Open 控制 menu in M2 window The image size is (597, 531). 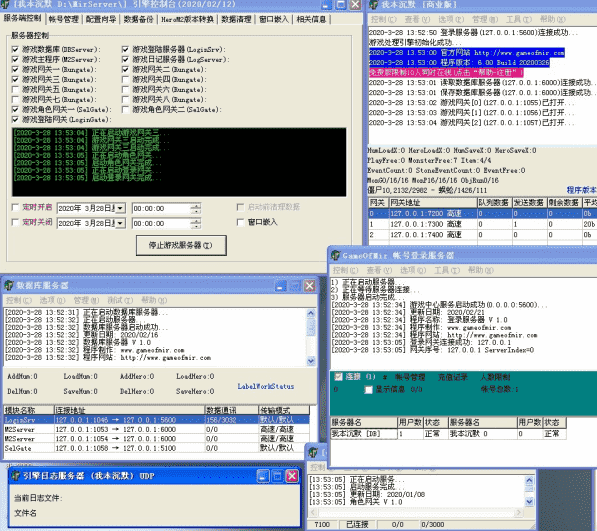click(383, 19)
